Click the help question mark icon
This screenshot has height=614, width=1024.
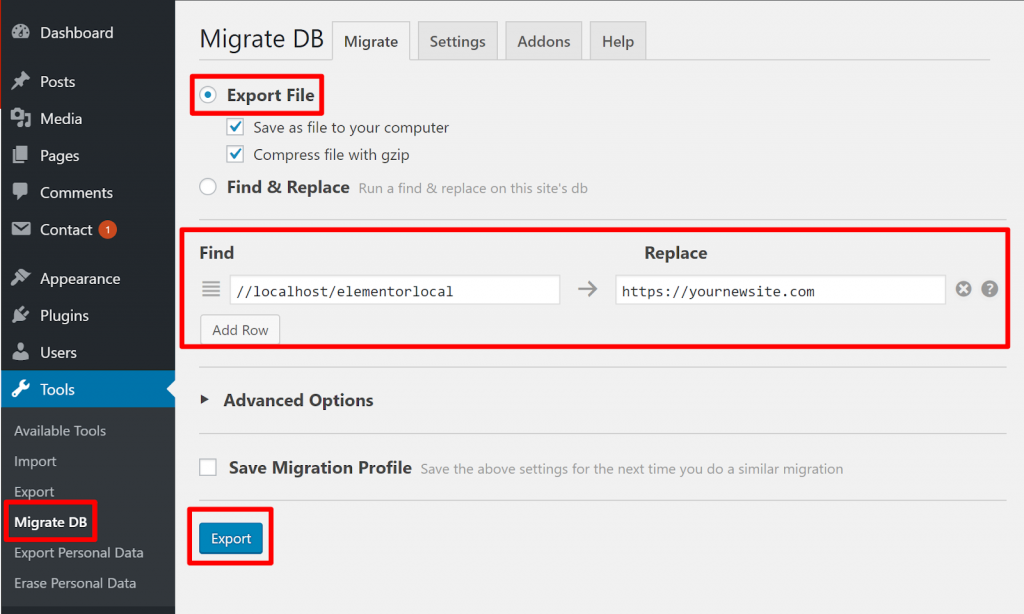(x=989, y=289)
